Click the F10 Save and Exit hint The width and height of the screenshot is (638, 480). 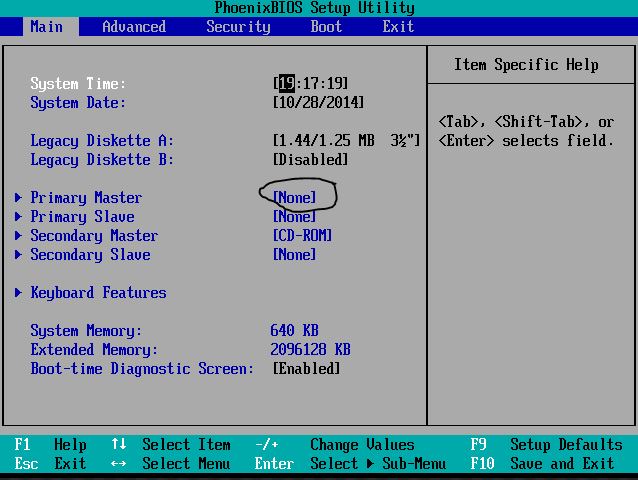tap(542, 463)
